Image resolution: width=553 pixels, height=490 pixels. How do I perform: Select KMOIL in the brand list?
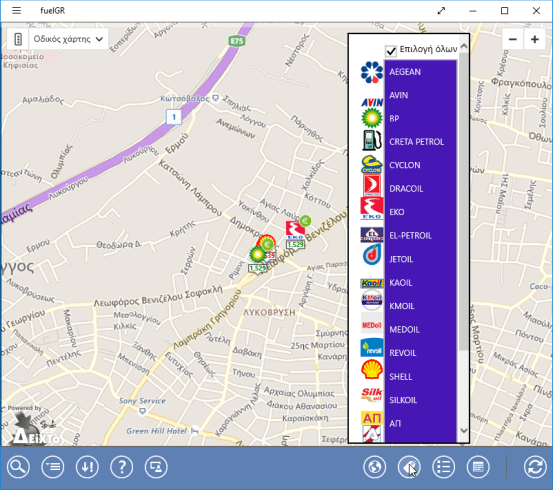coord(420,306)
